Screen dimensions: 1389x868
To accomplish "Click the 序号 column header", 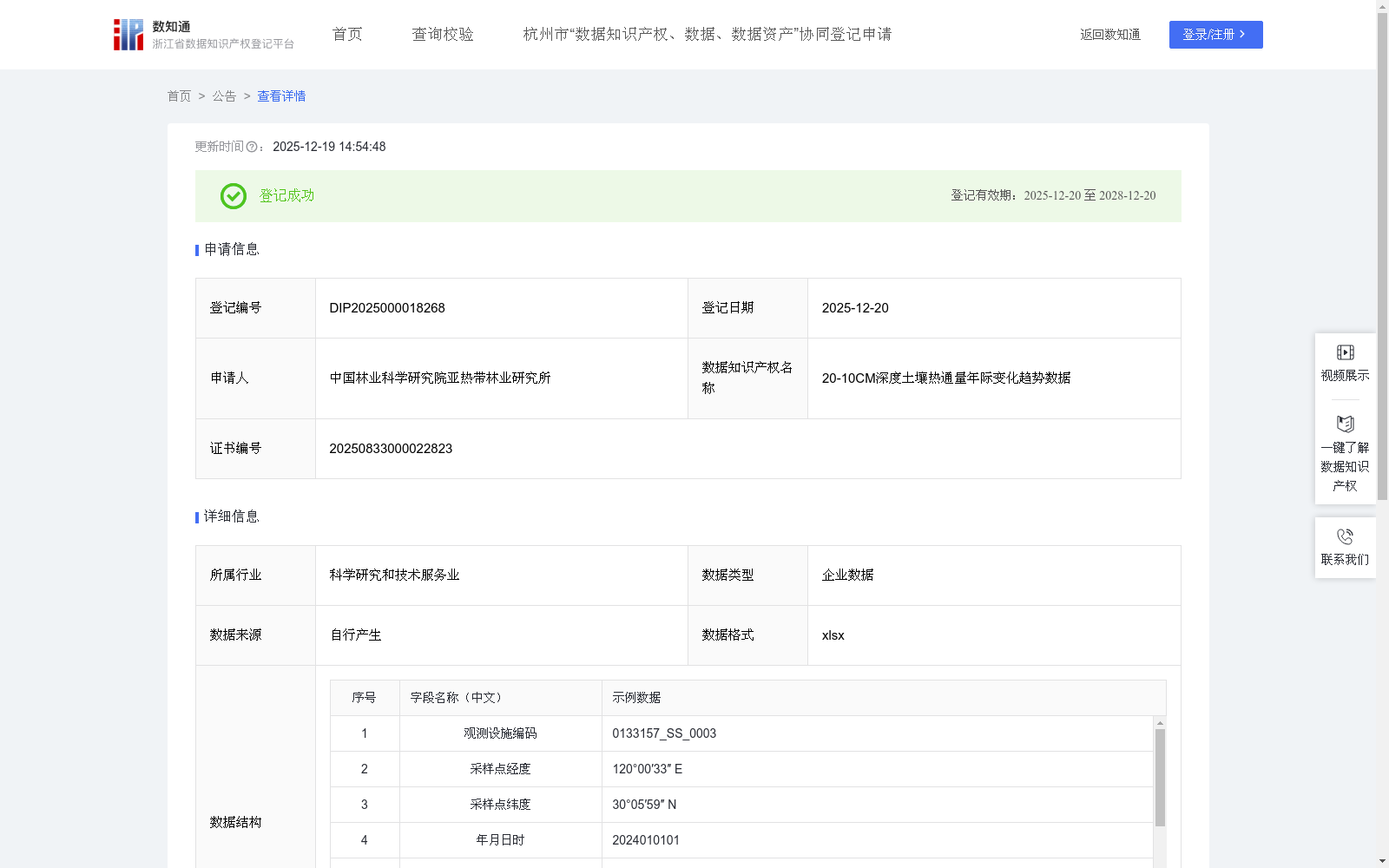I will [x=365, y=698].
